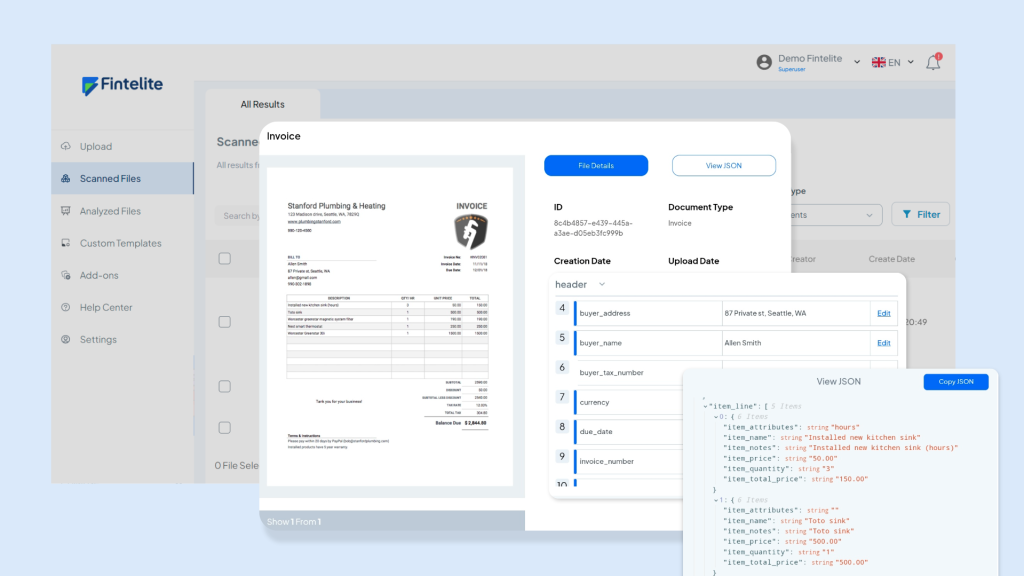
Task: Click the Settings sidebar icon
Action: tap(66, 339)
